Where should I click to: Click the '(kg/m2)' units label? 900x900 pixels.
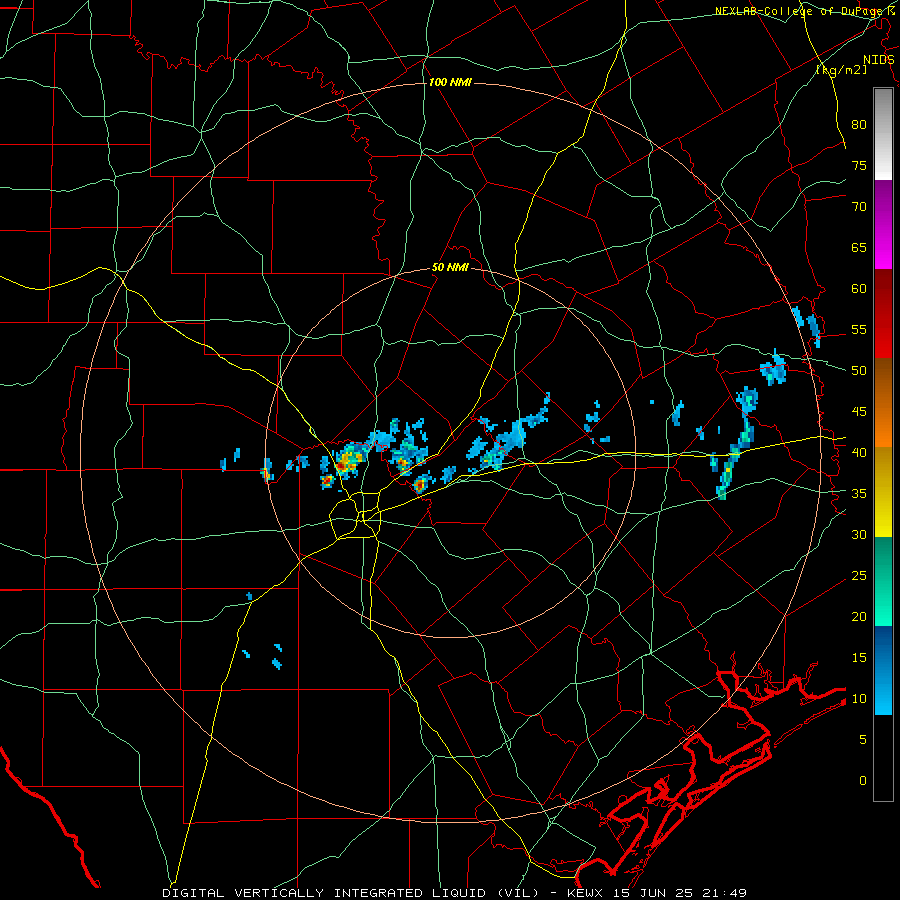click(x=842, y=70)
